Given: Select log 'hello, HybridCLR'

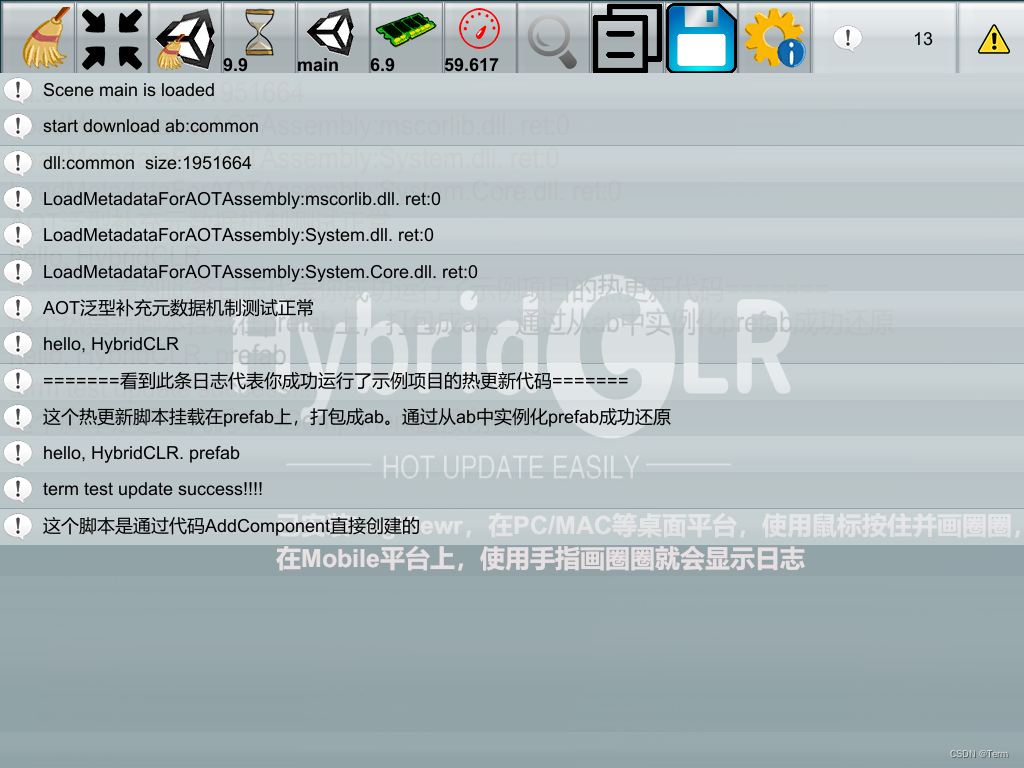Looking at the screenshot, I should point(512,344).
